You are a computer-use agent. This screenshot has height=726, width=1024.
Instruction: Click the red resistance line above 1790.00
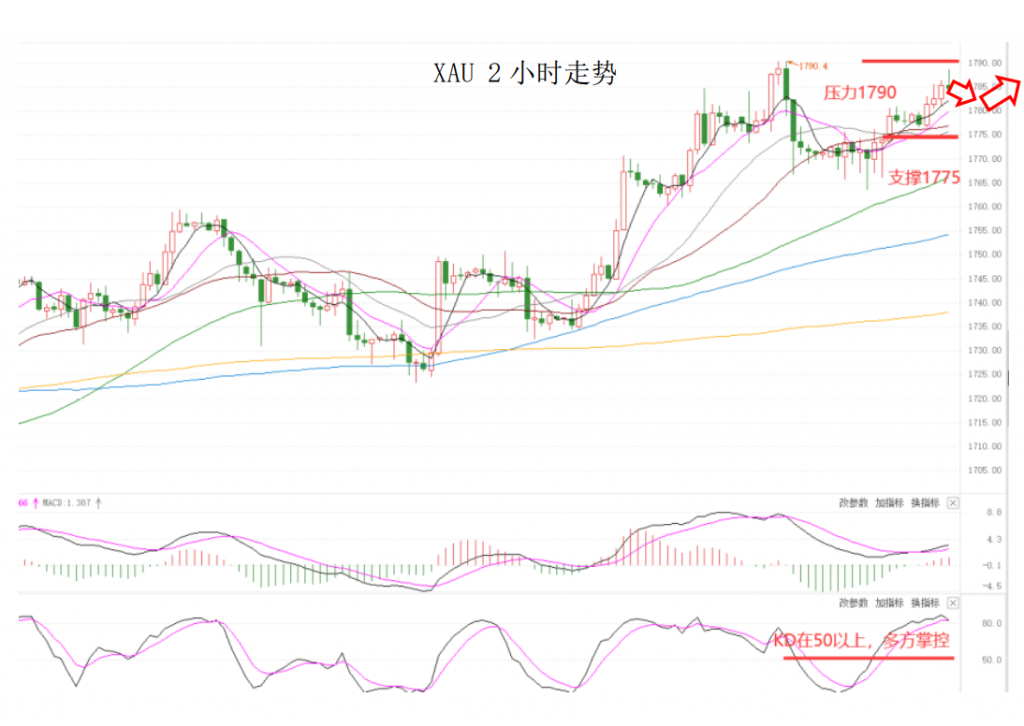910,61
